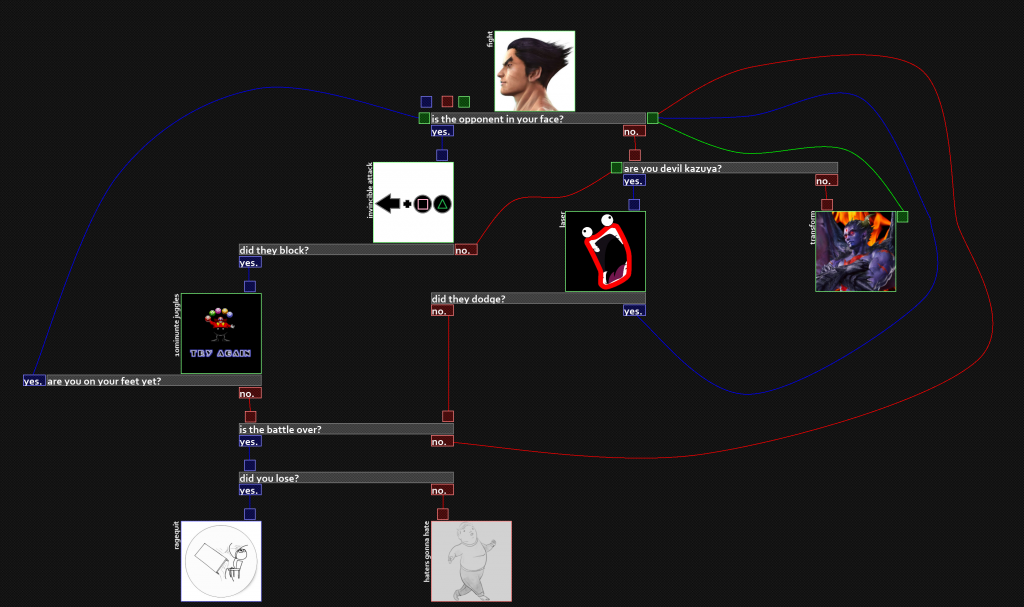Click 'no.' under 'are you on your feet yet?'
This screenshot has width=1024, height=607.
click(x=250, y=393)
